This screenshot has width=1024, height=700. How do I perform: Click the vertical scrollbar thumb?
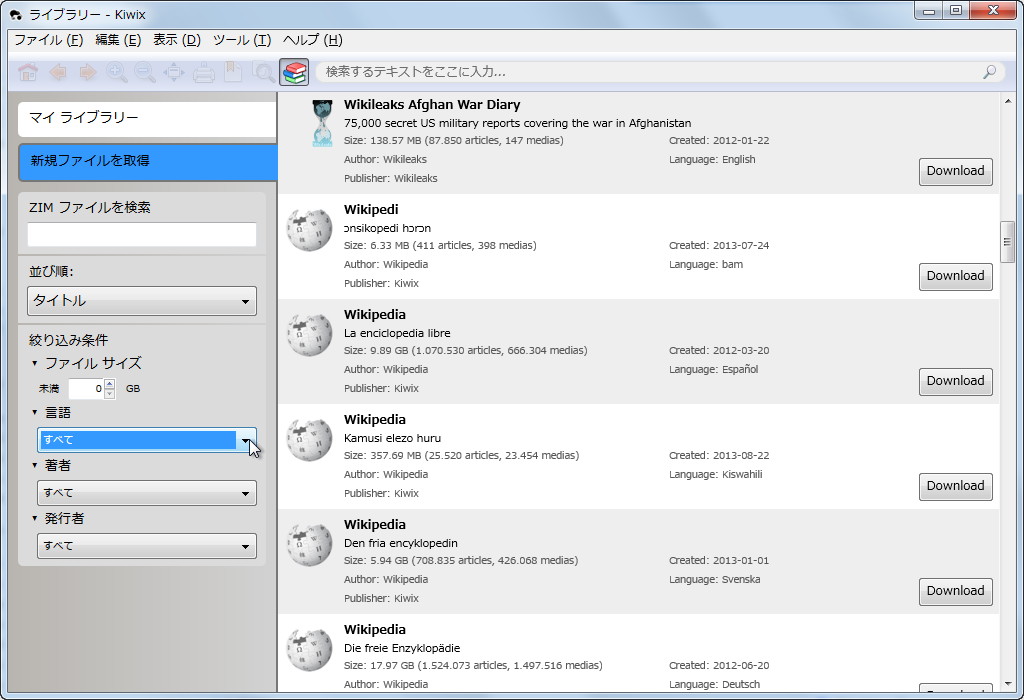pos(1007,242)
